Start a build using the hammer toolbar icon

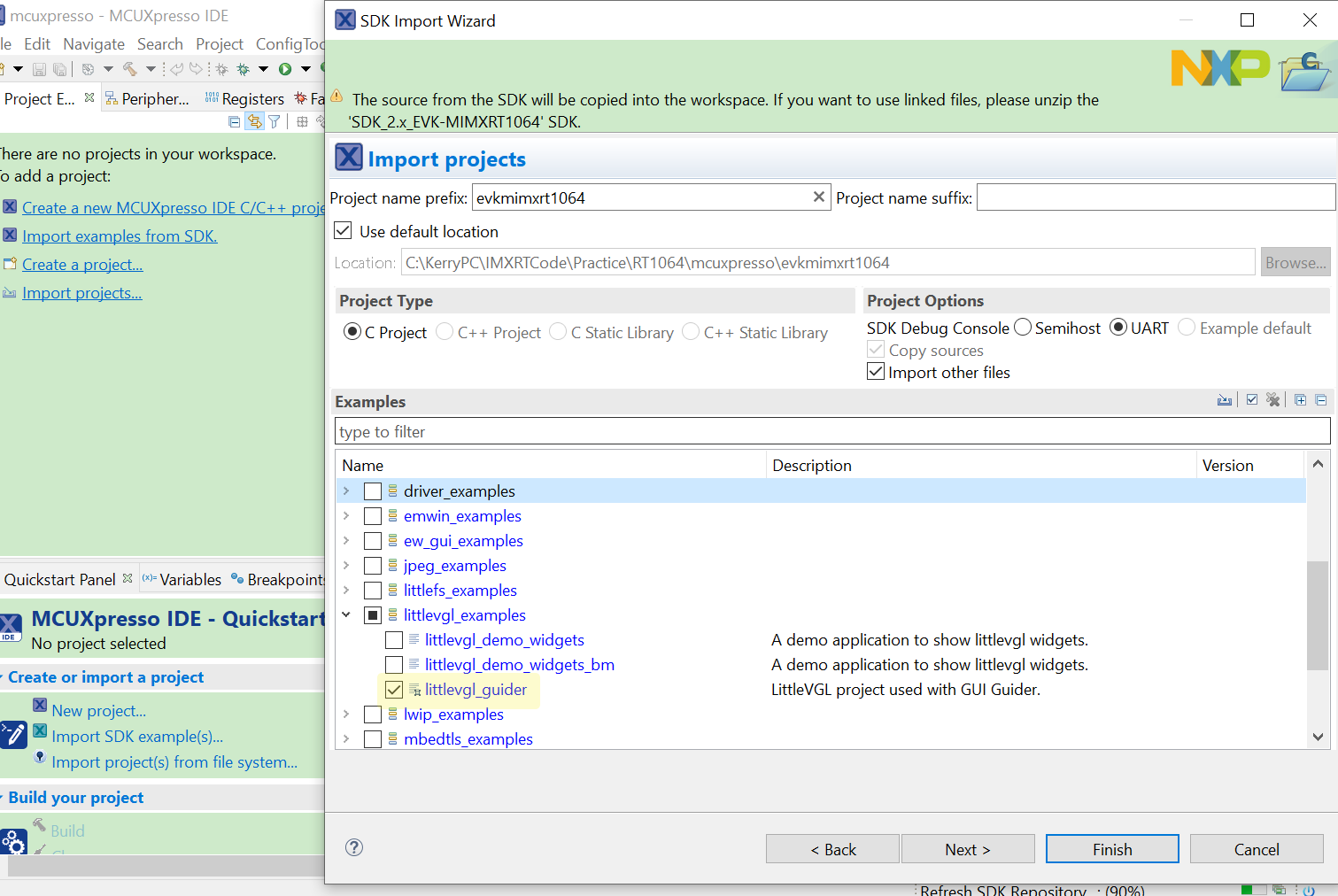(x=130, y=68)
